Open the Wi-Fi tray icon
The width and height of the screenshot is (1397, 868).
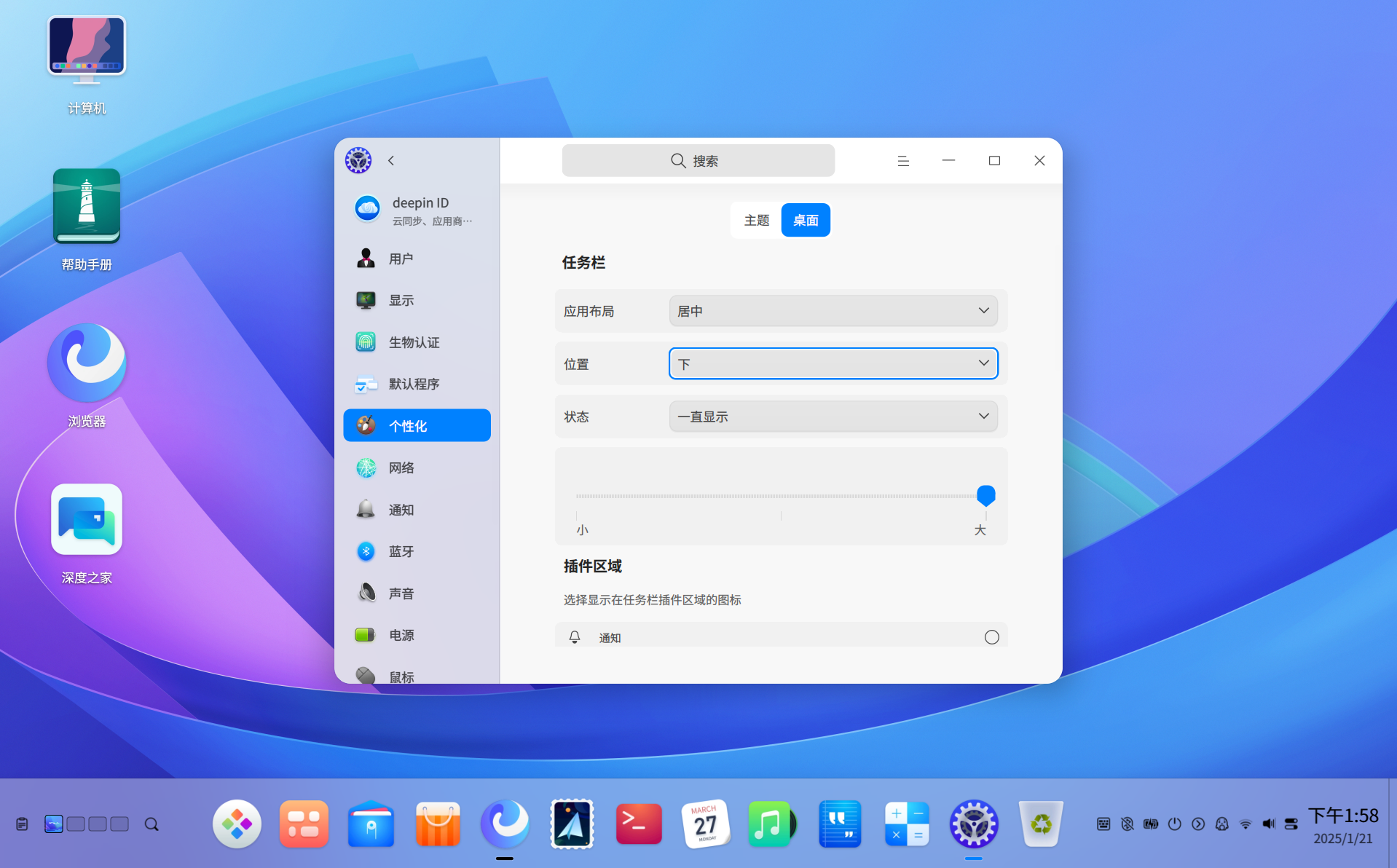(1246, 824)
